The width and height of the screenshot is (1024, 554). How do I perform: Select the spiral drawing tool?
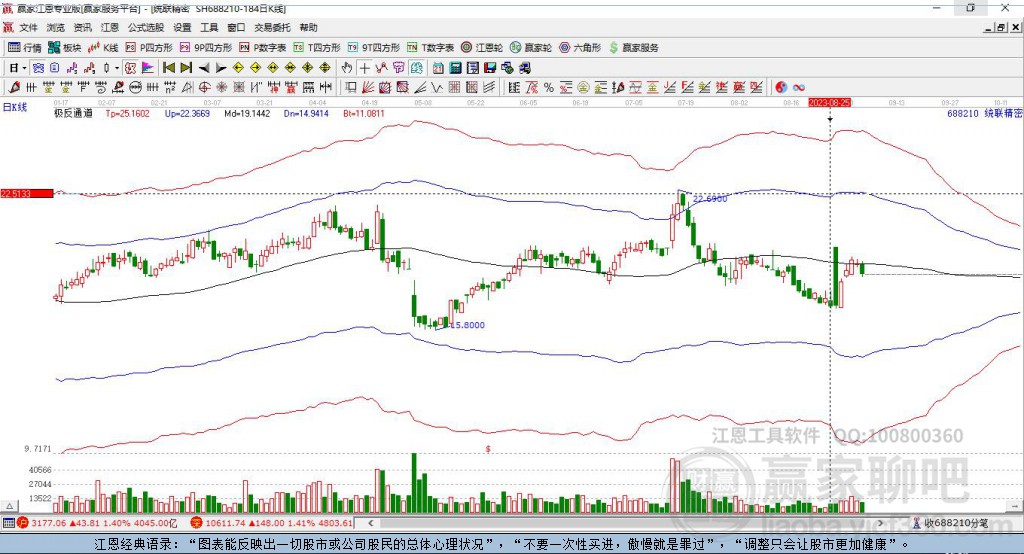pyautogui.click(x=101, y=87)
